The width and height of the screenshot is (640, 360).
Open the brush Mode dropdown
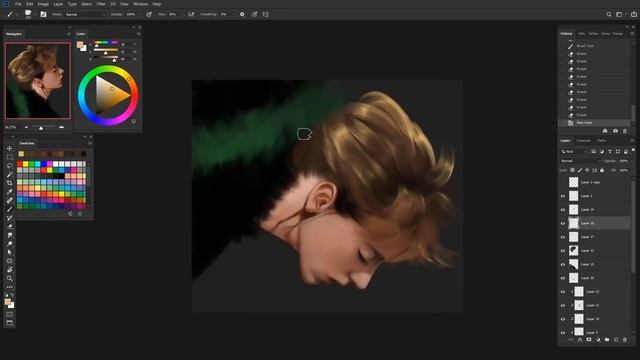(85, 14)
